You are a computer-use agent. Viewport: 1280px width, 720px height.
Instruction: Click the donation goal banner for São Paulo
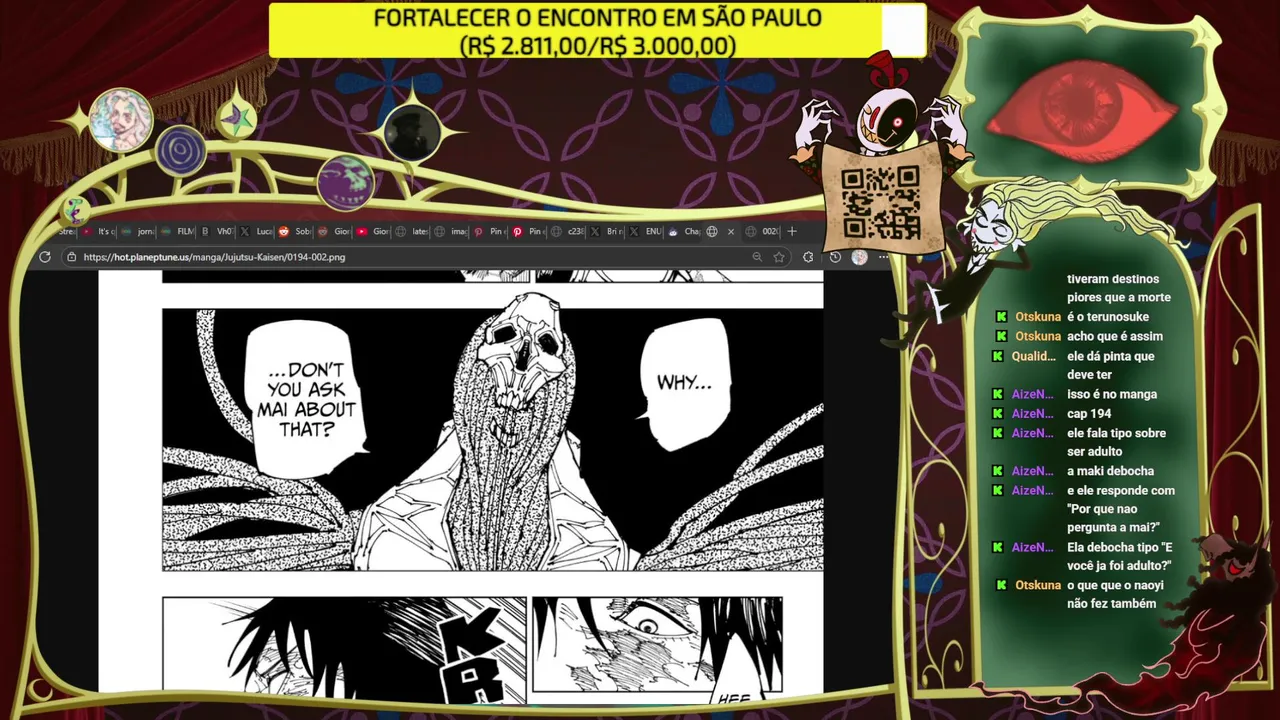point(598,31)
